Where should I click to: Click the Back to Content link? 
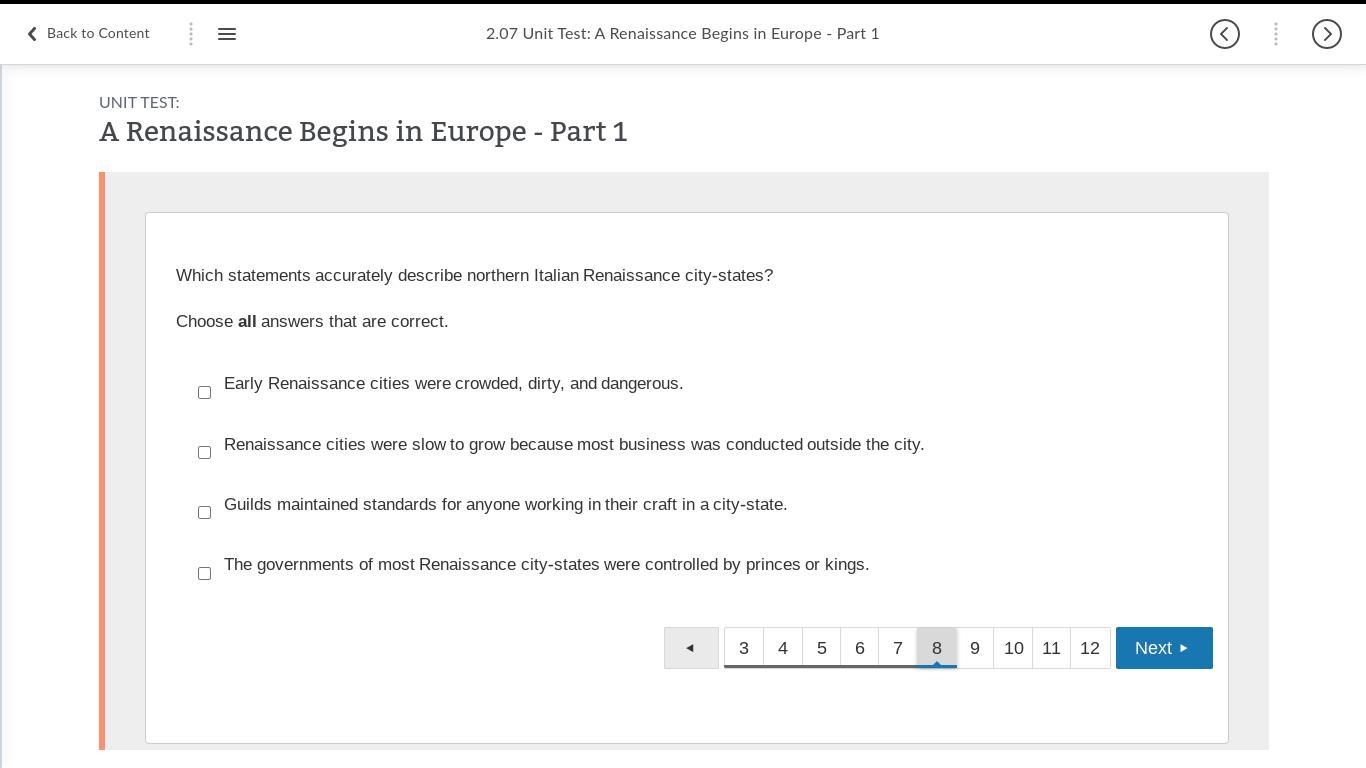(x=88, y=34)
